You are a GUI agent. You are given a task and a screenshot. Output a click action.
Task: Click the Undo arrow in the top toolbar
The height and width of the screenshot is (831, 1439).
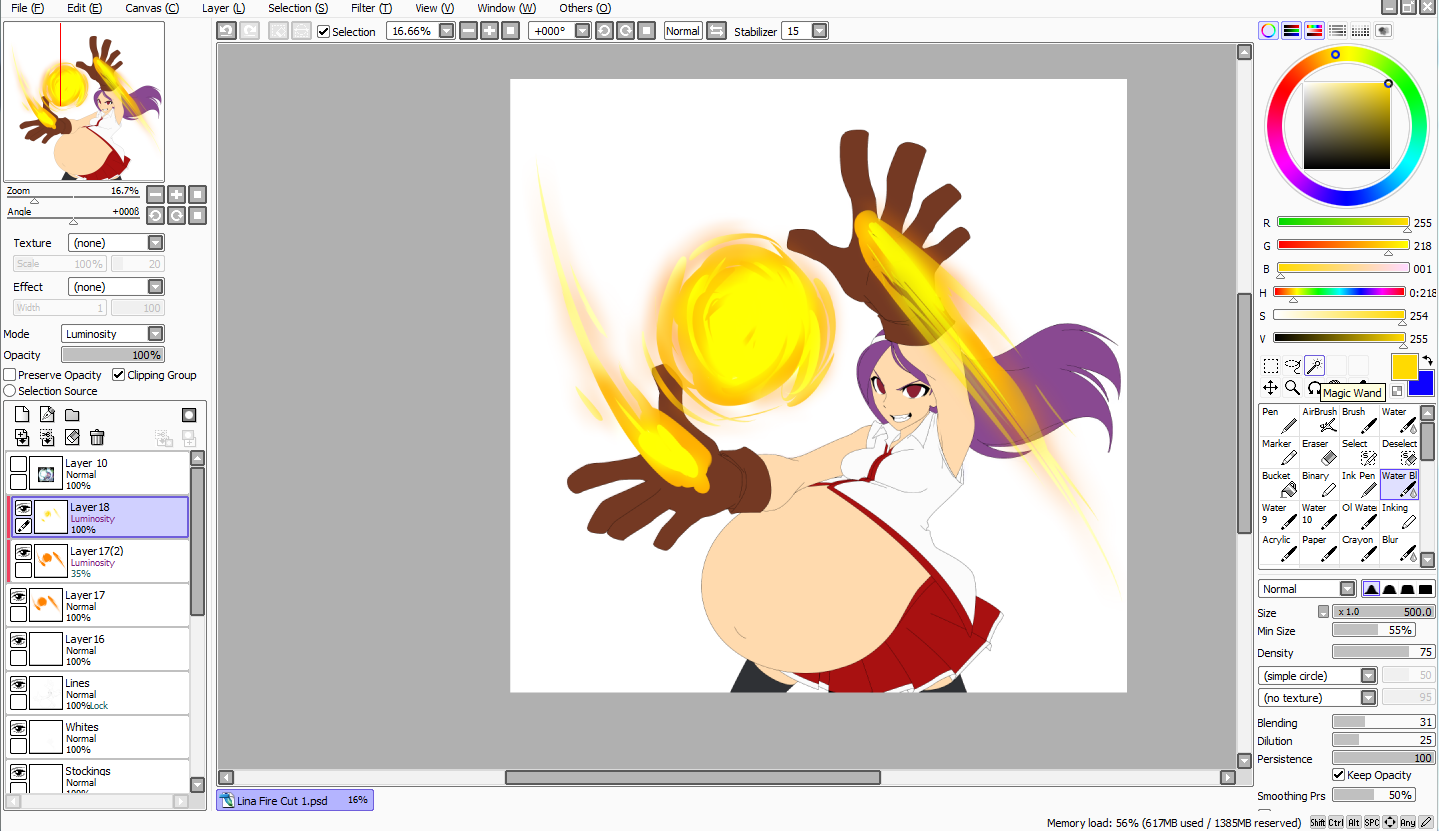[x=227, y=31]
